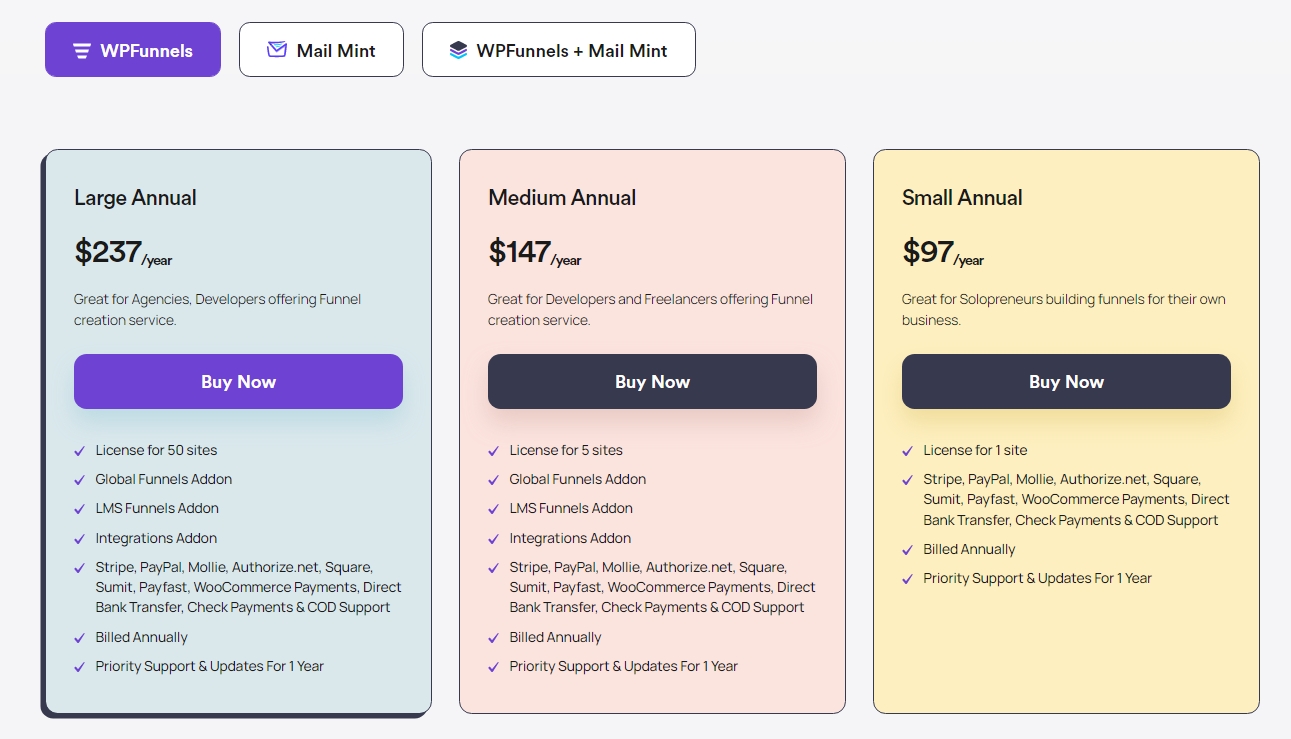Switch to the Mail Mint tab

321,50
